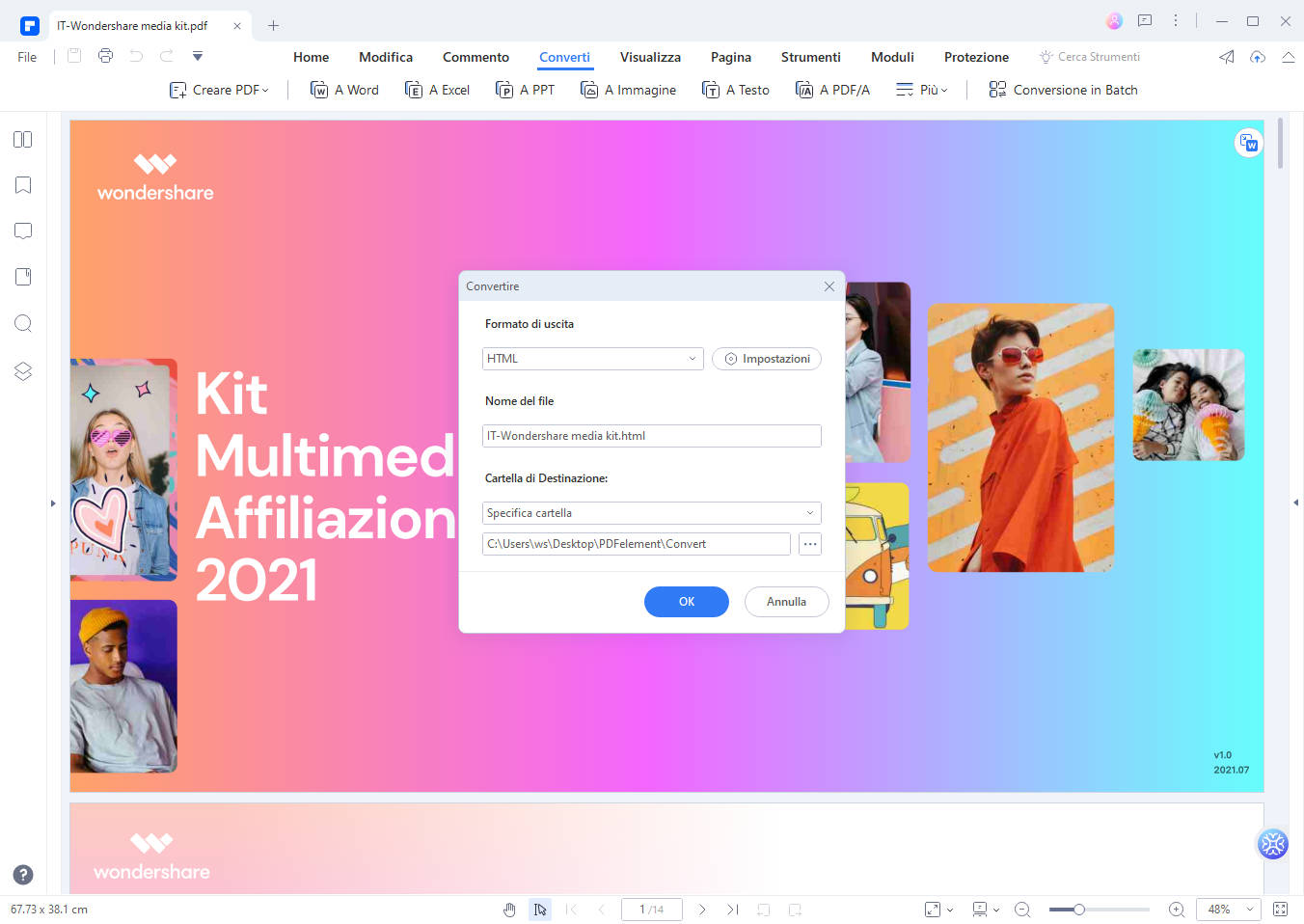Click the floating convert-to-Word page icon
1304x924 pixels.
click(1249, 144)
